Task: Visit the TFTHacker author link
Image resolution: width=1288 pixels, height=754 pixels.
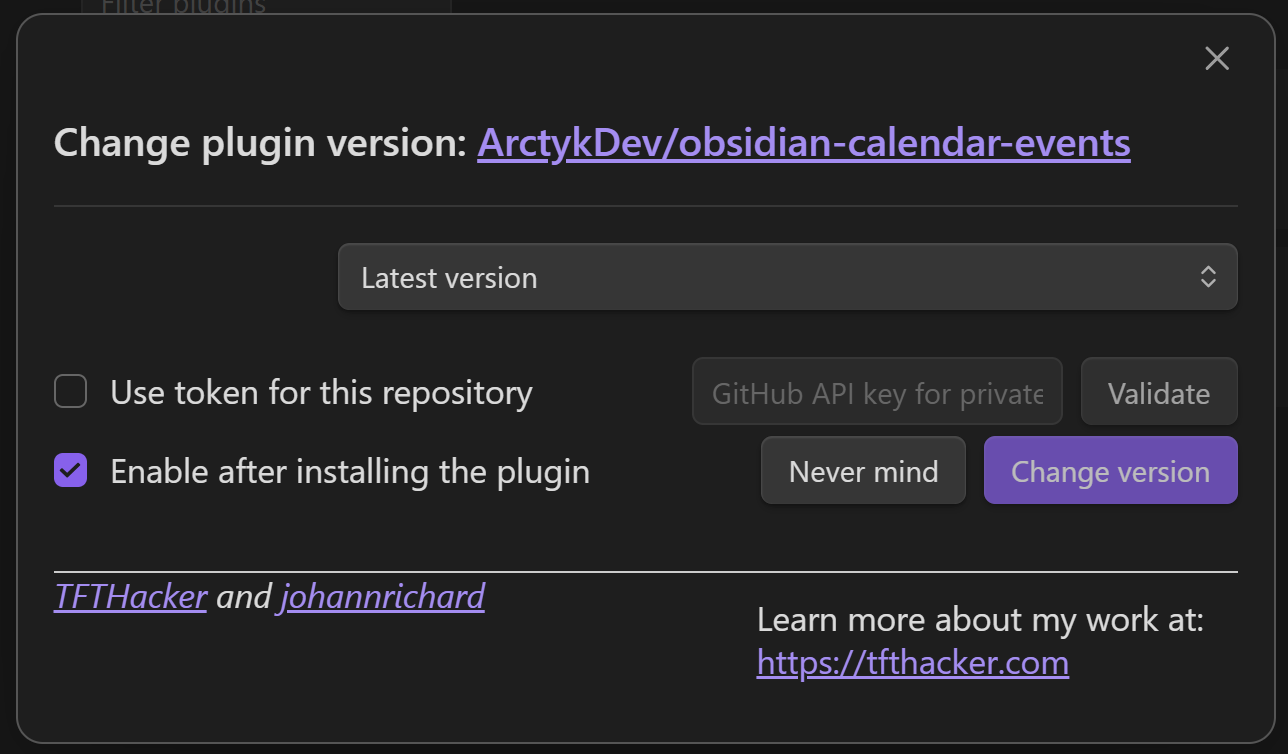Action: click(x=130, y=597)
